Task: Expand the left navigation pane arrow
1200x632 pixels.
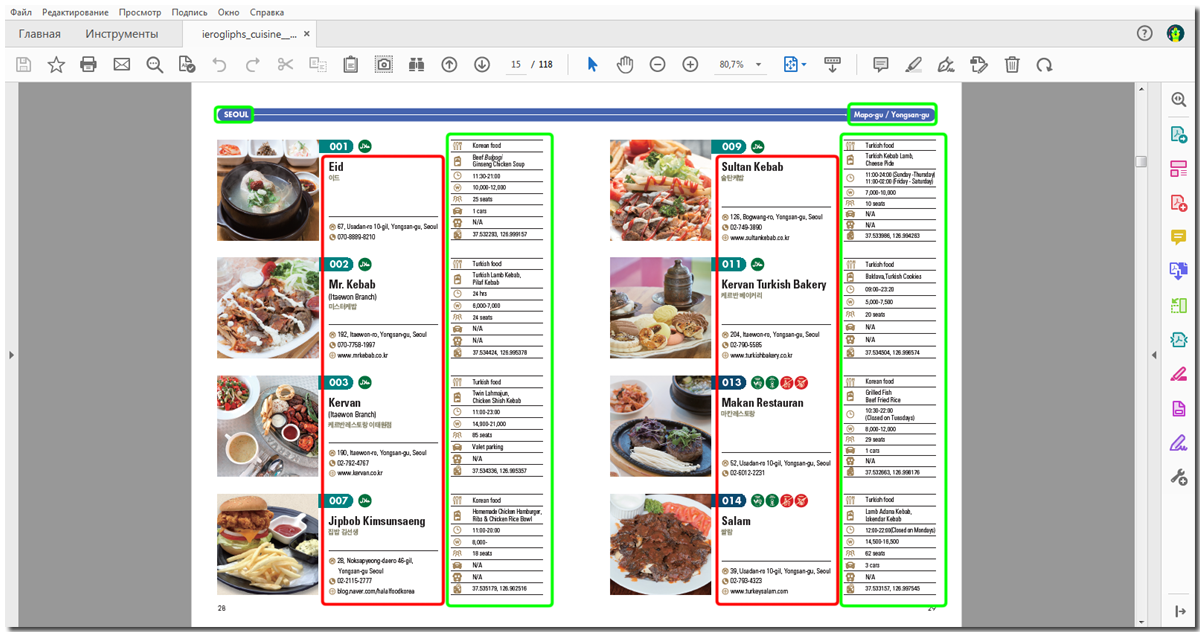Action: click(x=11, y=355)
